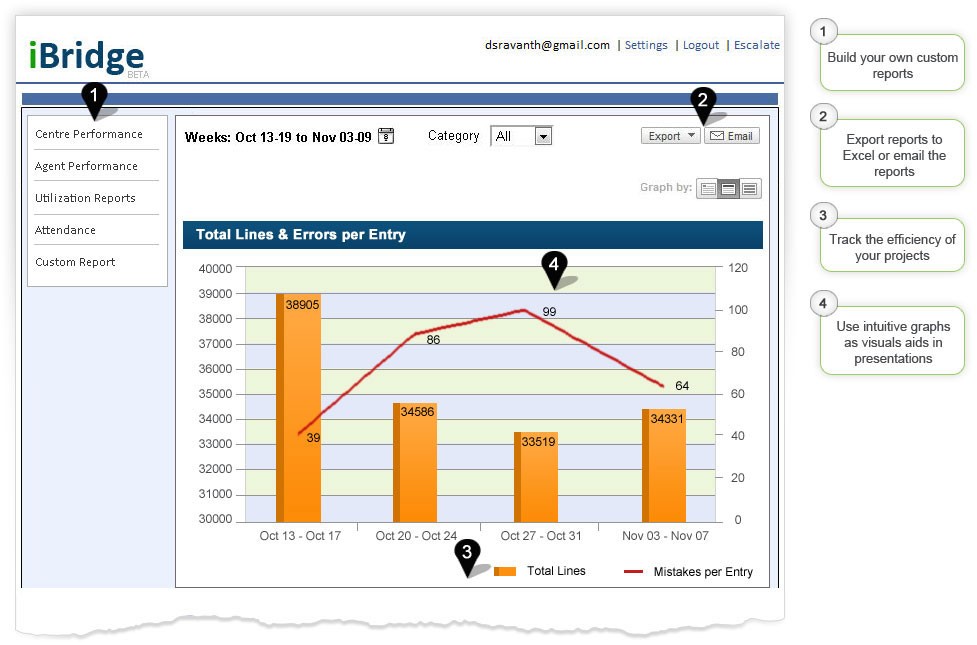Screen dimensions: 977x645
Task: Click callout marker 3 pin
Action: point(467,554)
